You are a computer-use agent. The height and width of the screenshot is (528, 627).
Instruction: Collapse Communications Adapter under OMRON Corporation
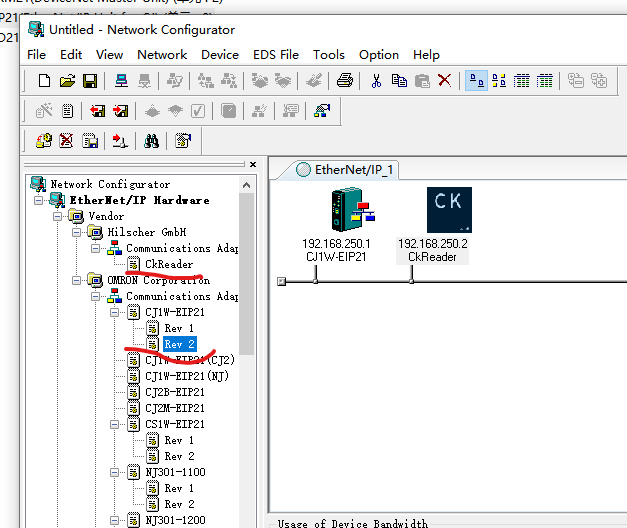coord(96,296)
